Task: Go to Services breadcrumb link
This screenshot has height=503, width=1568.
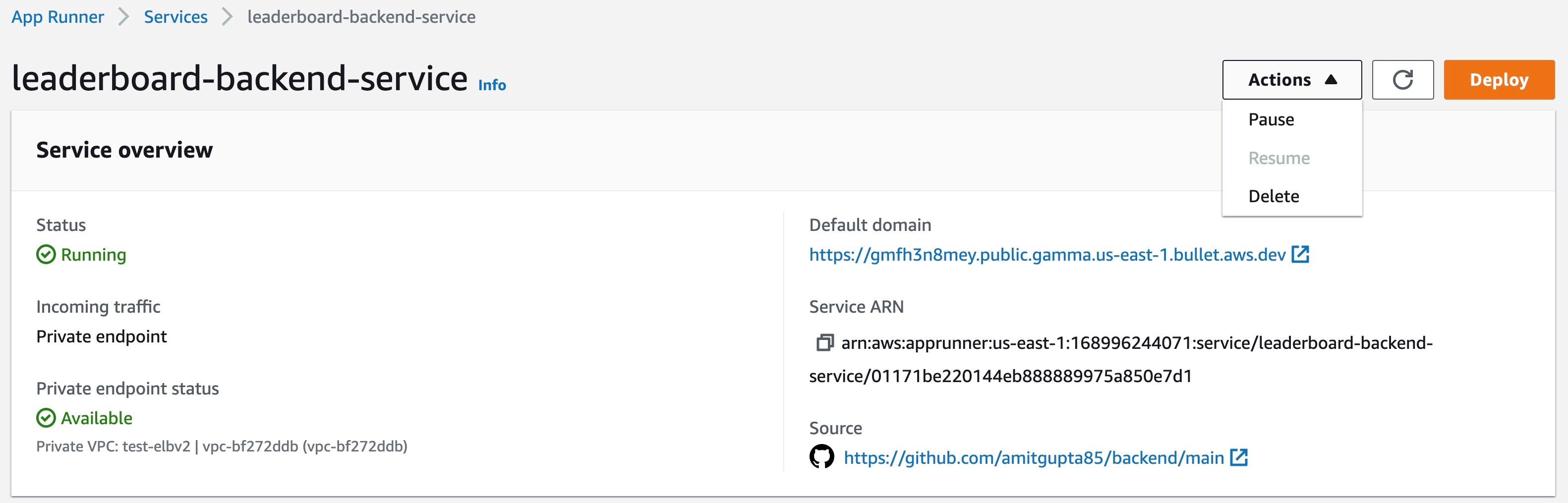Action: click(175, 17)
